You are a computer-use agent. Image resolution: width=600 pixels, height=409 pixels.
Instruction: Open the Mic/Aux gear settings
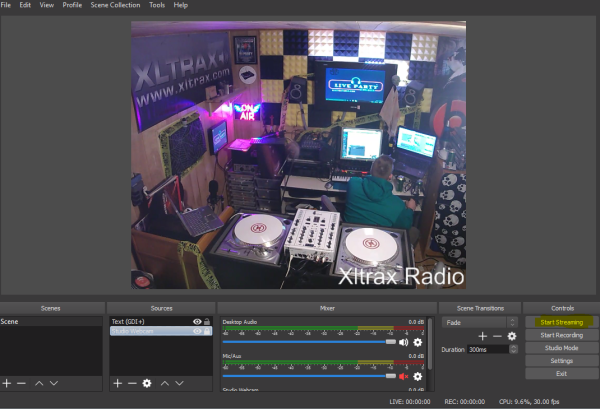click(417, 376)
